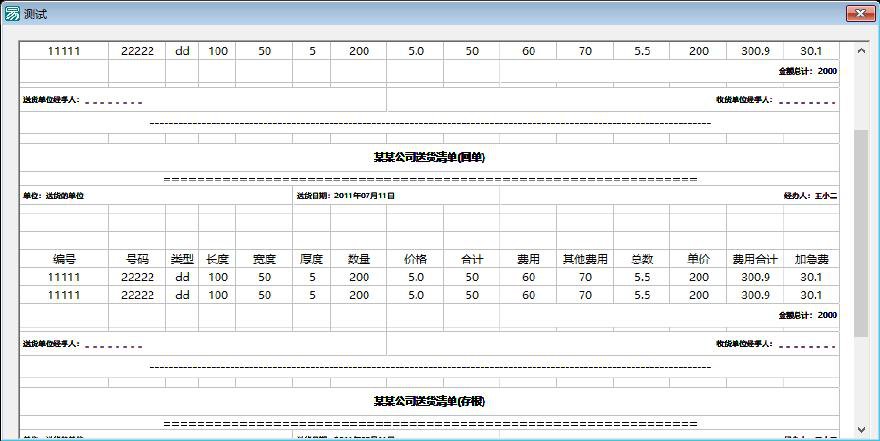This screenshot has width=880, height=441.
Task: Click the scrollbar down arrow
Action: (860, 430)
